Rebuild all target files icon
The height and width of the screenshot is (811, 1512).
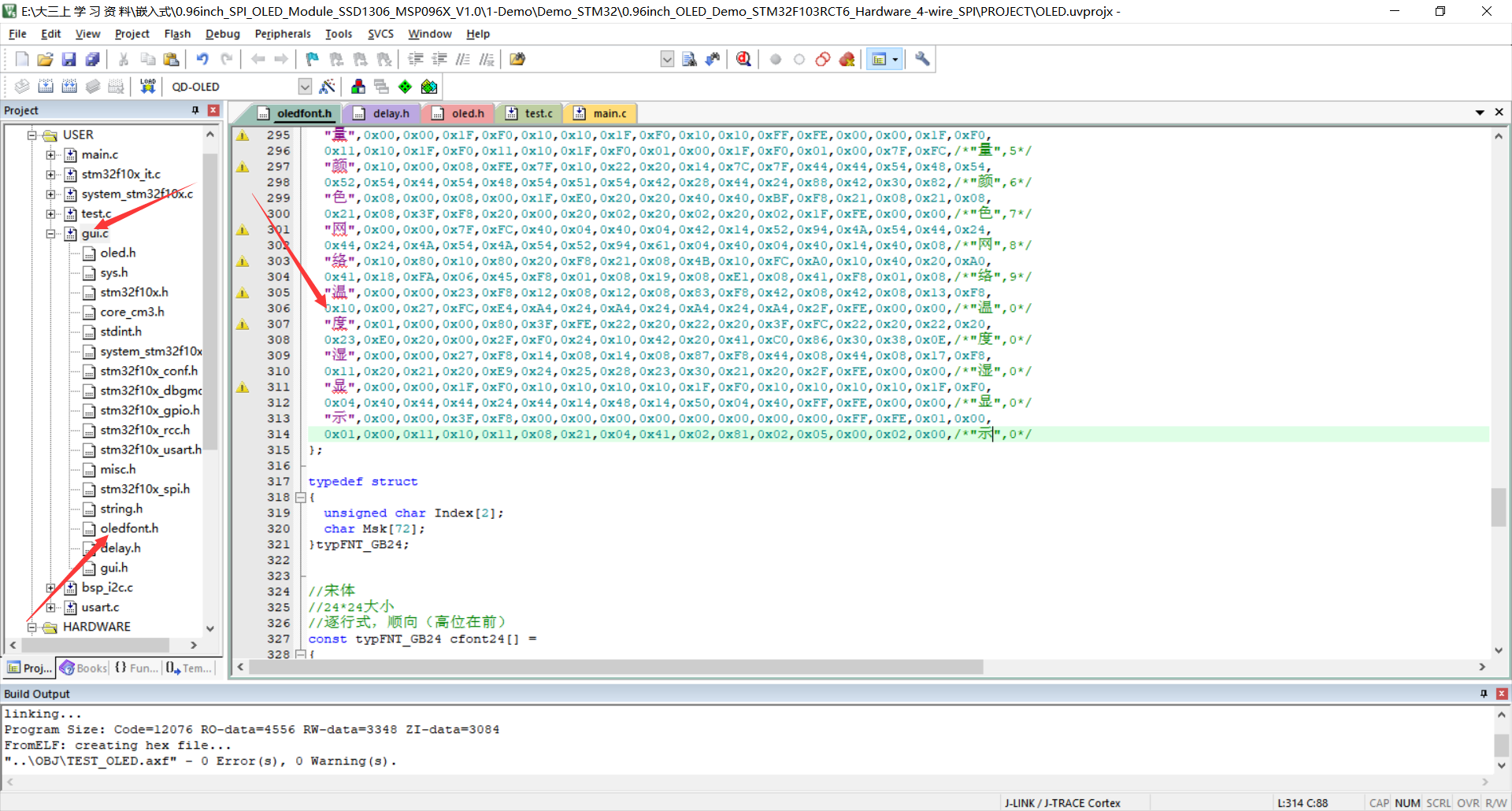click(69, 87)
